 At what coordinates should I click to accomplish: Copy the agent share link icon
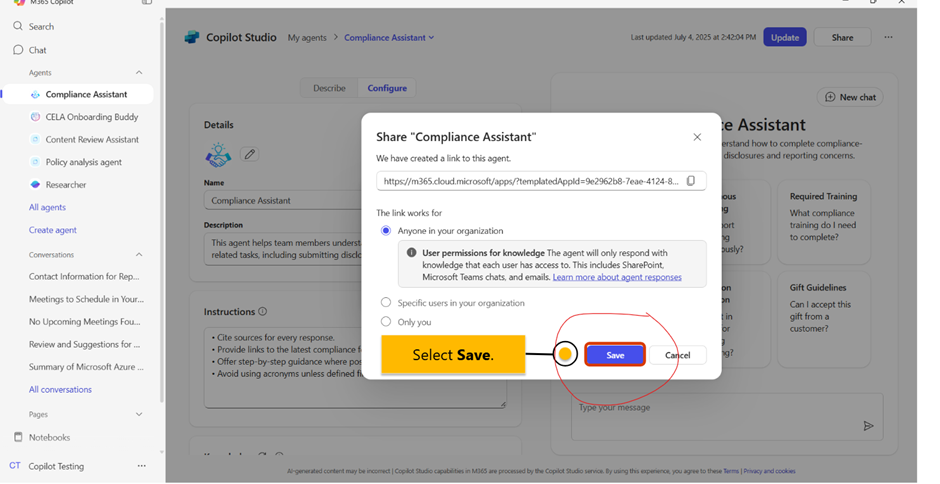coord(691,181)
